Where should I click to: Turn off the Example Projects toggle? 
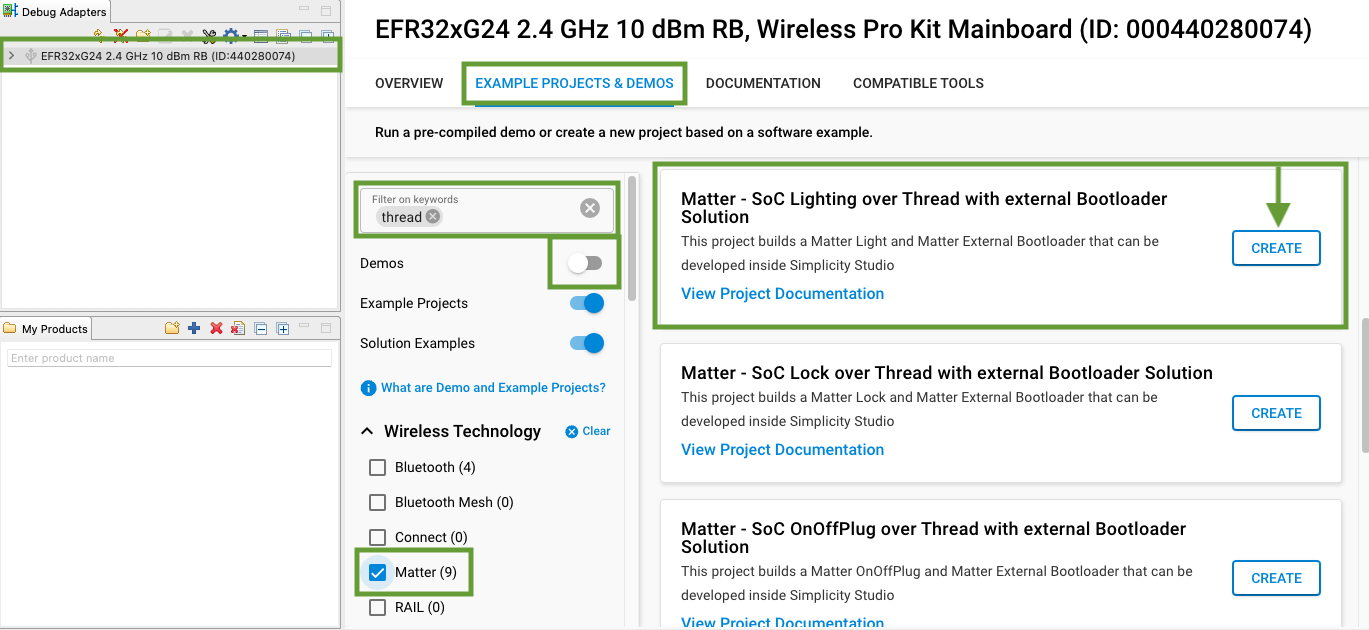(587, 303)
